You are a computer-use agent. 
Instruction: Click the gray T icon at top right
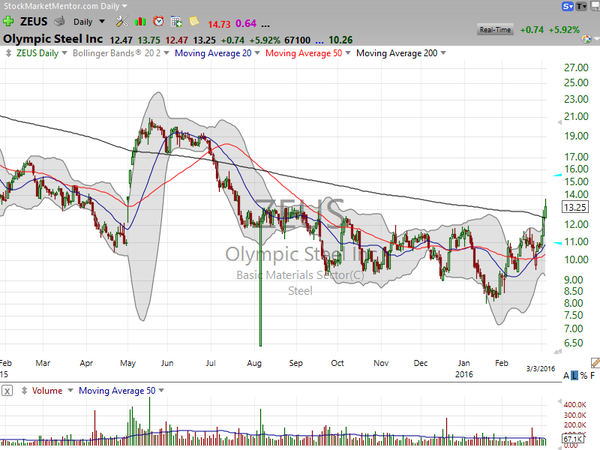coord(581,6)
